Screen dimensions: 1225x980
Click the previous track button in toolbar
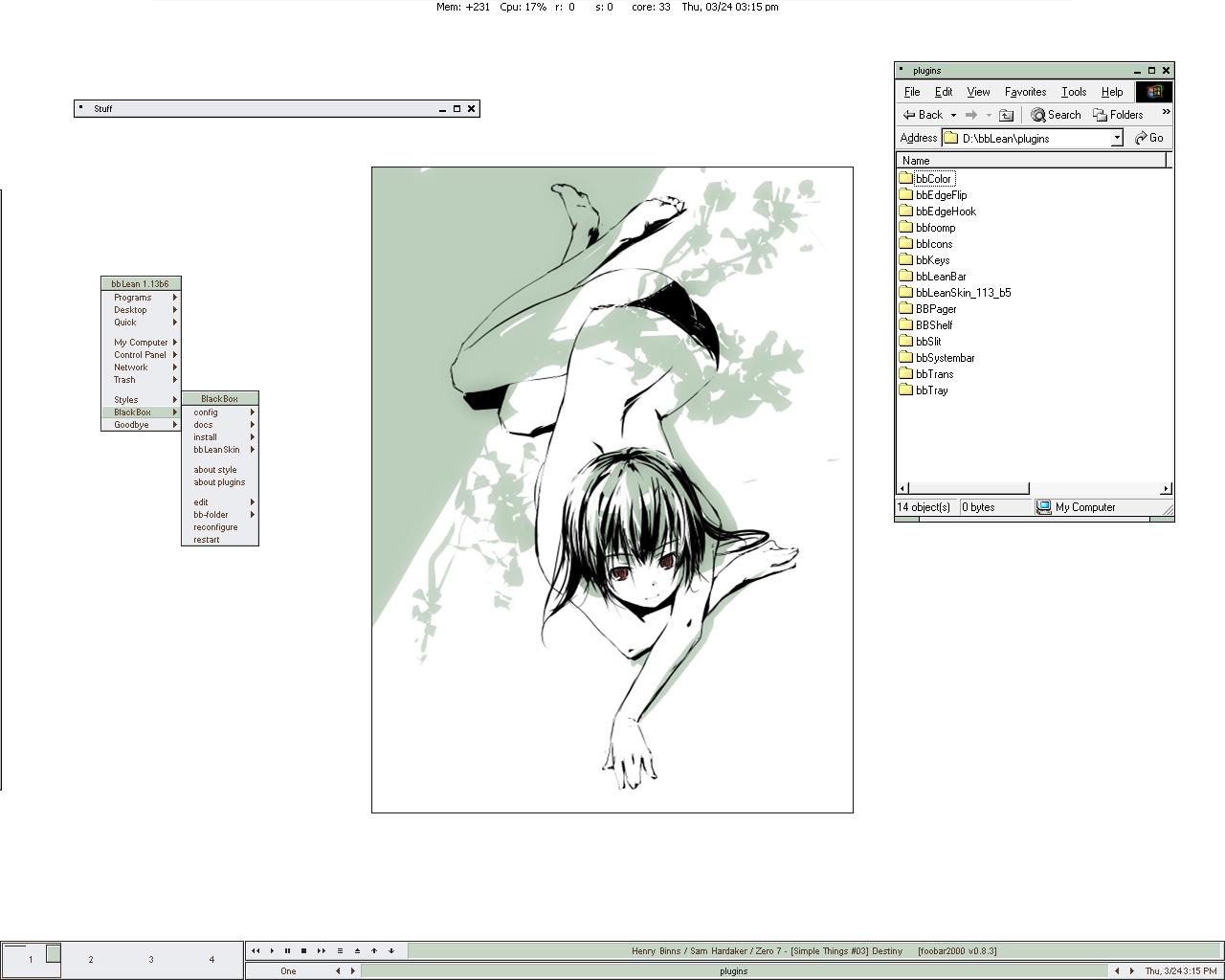(x=256, y=950)
